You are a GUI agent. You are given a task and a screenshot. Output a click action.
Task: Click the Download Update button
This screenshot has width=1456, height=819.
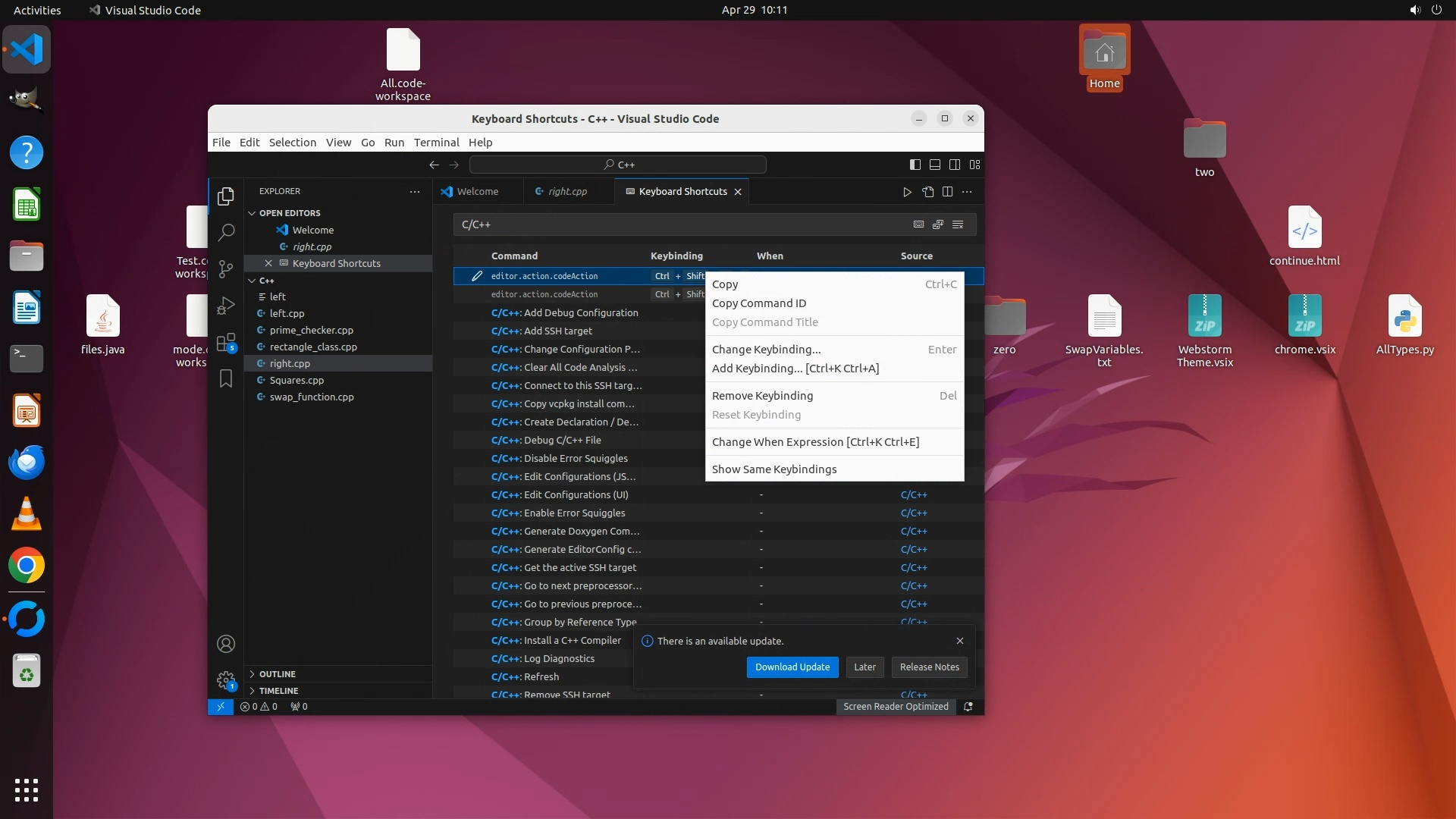tap(792, 667)
